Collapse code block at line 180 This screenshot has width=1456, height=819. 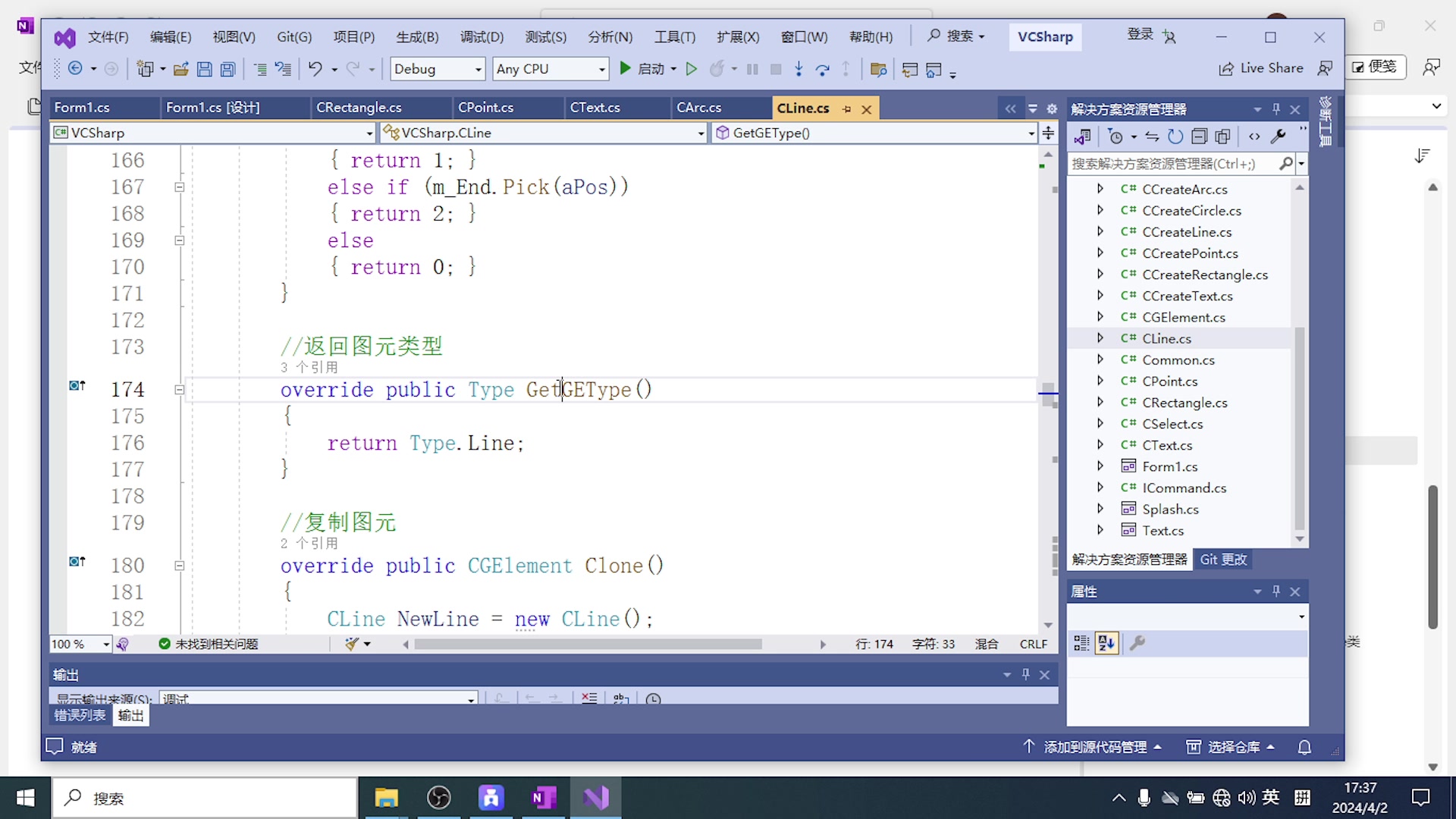click(180, 566)
